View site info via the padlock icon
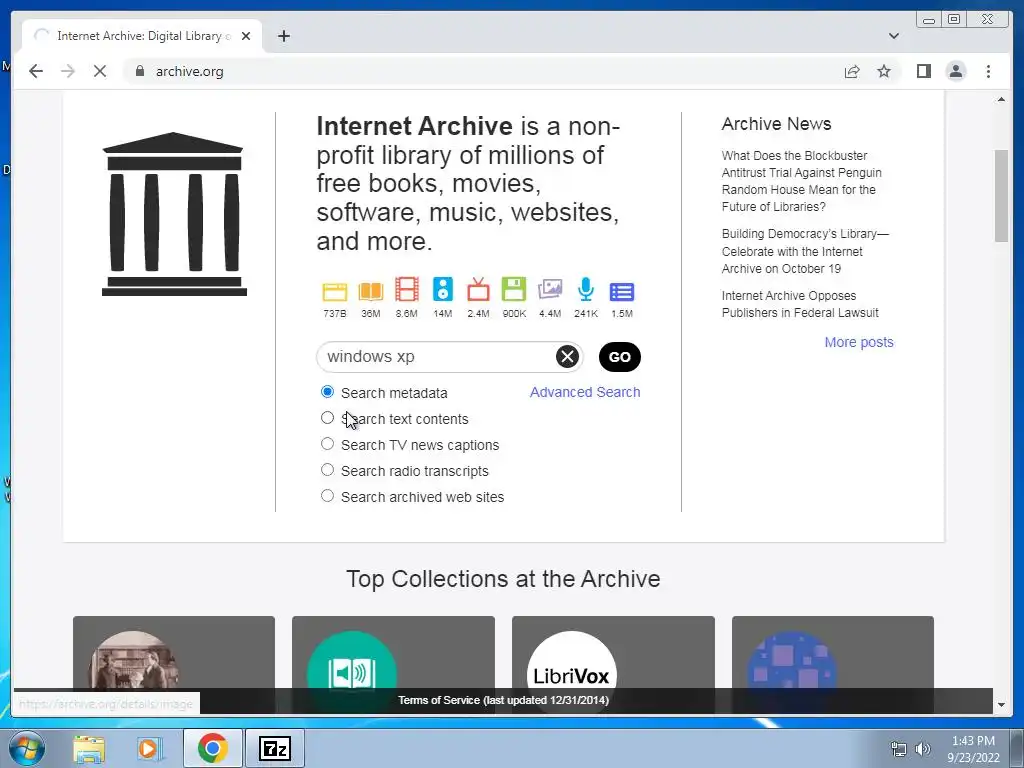 click(140, 71)
